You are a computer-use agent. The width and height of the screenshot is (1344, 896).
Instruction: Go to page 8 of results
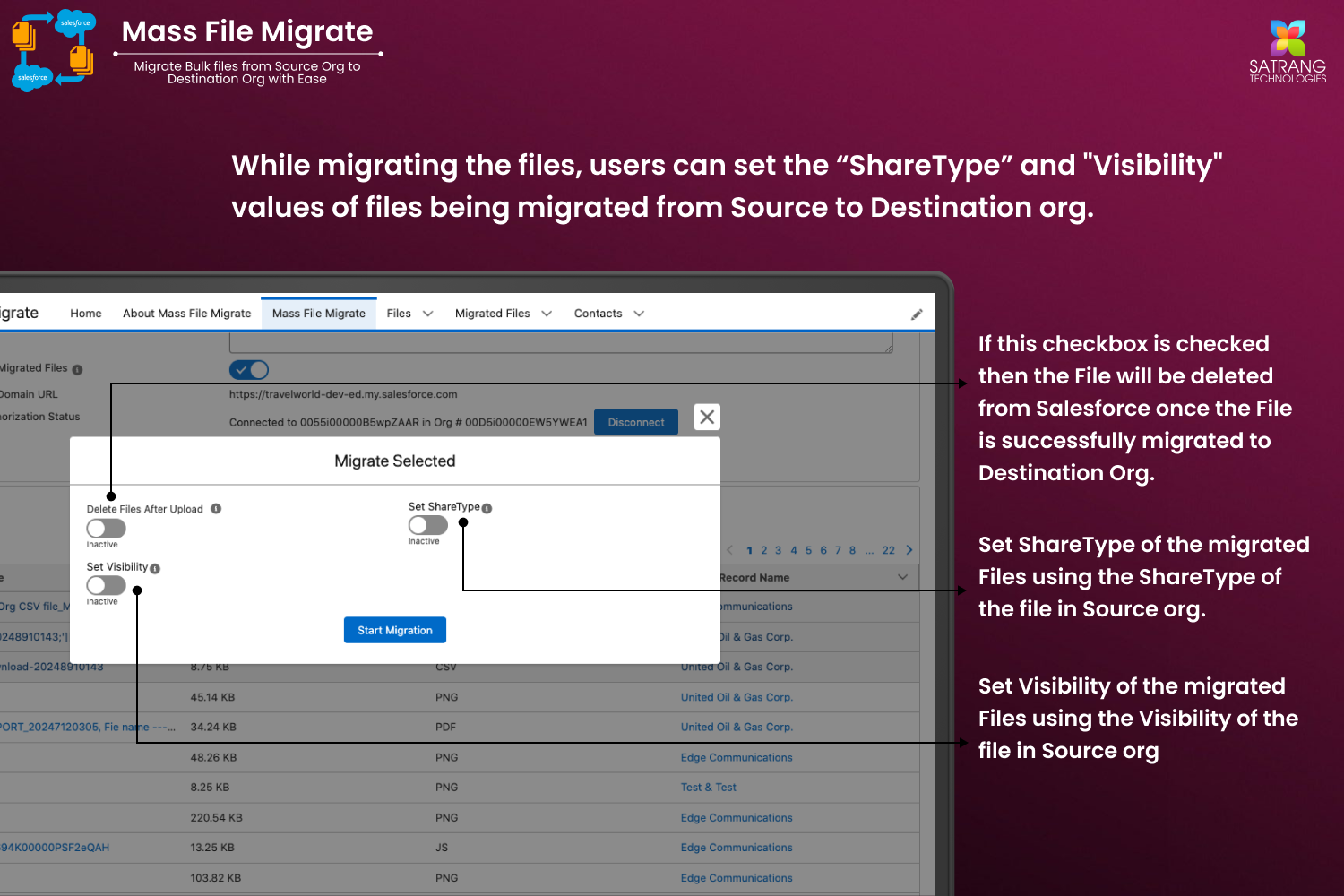click(852, 550)
